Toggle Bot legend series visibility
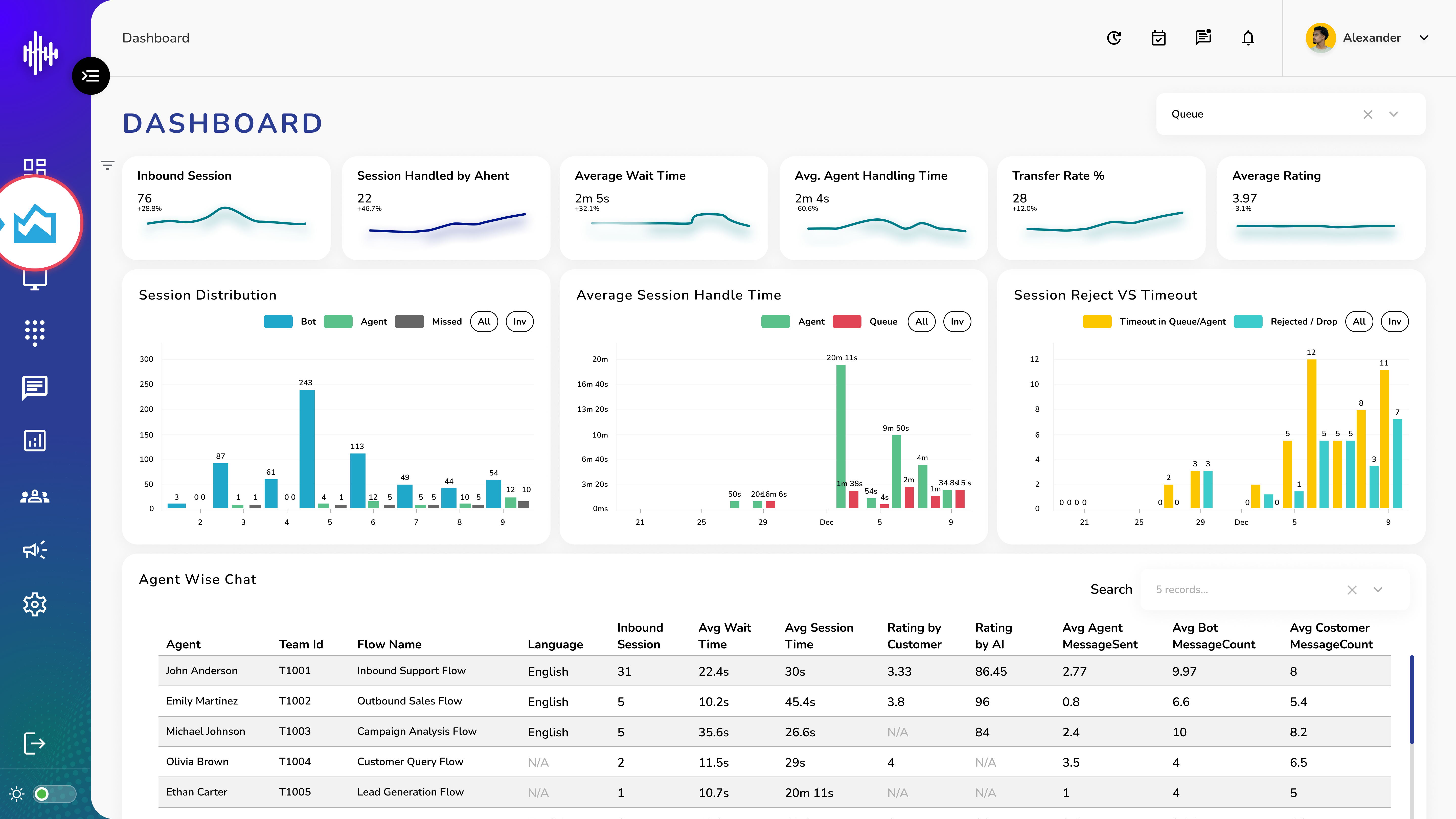The image size is (1456, 819). point(290,322)
